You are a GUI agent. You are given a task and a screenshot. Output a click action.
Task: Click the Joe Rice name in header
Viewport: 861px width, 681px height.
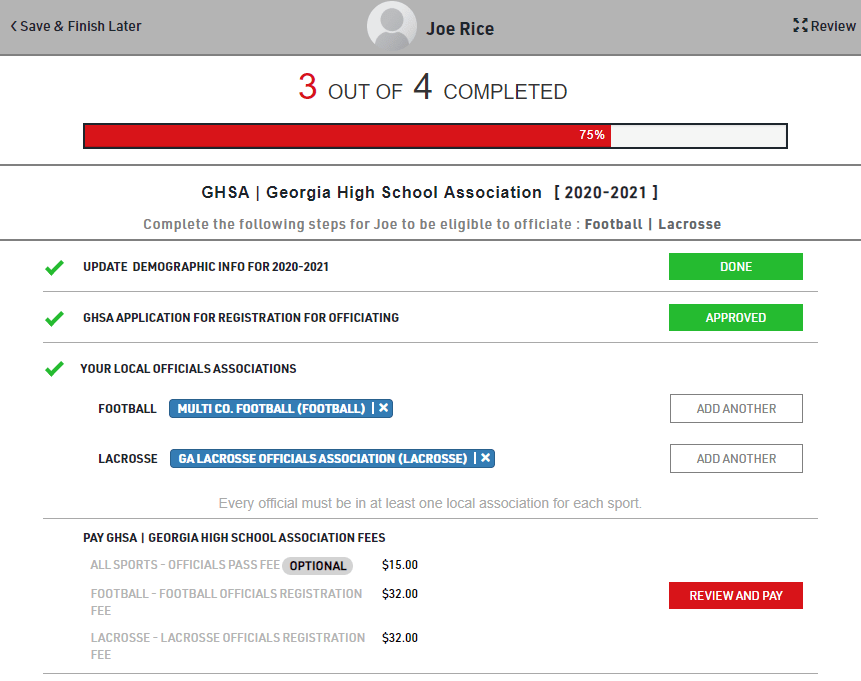point(460,29)
